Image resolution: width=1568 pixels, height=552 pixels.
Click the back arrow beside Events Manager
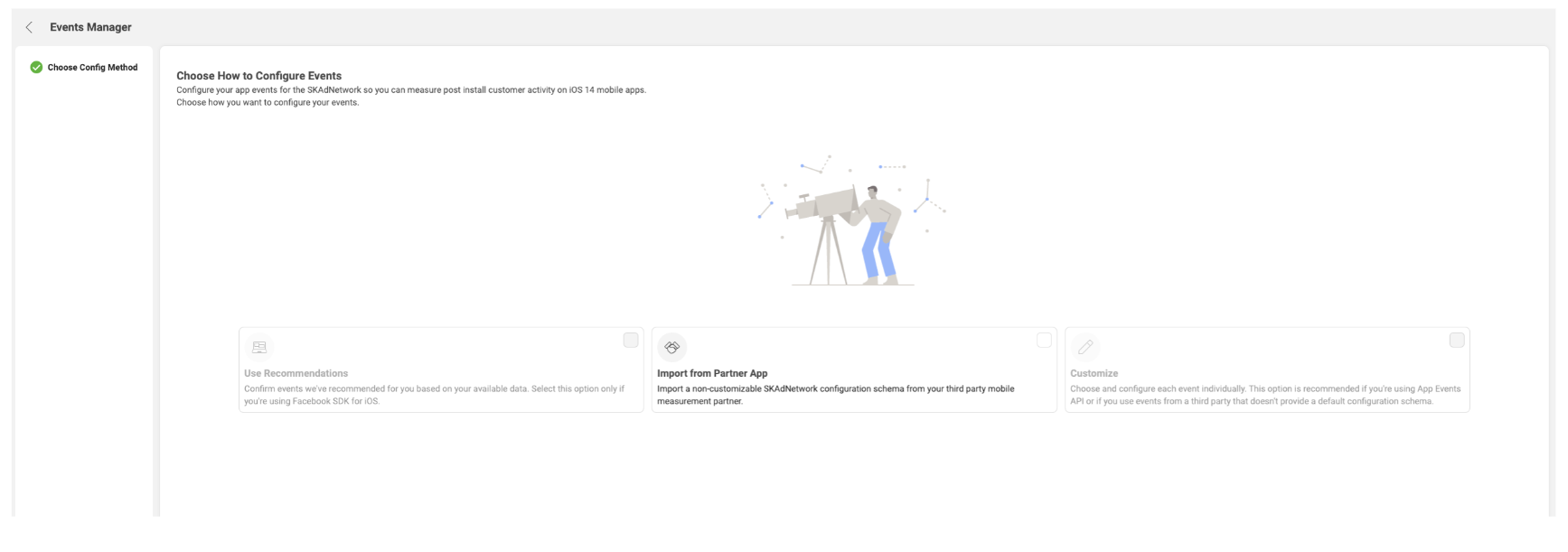29,27
